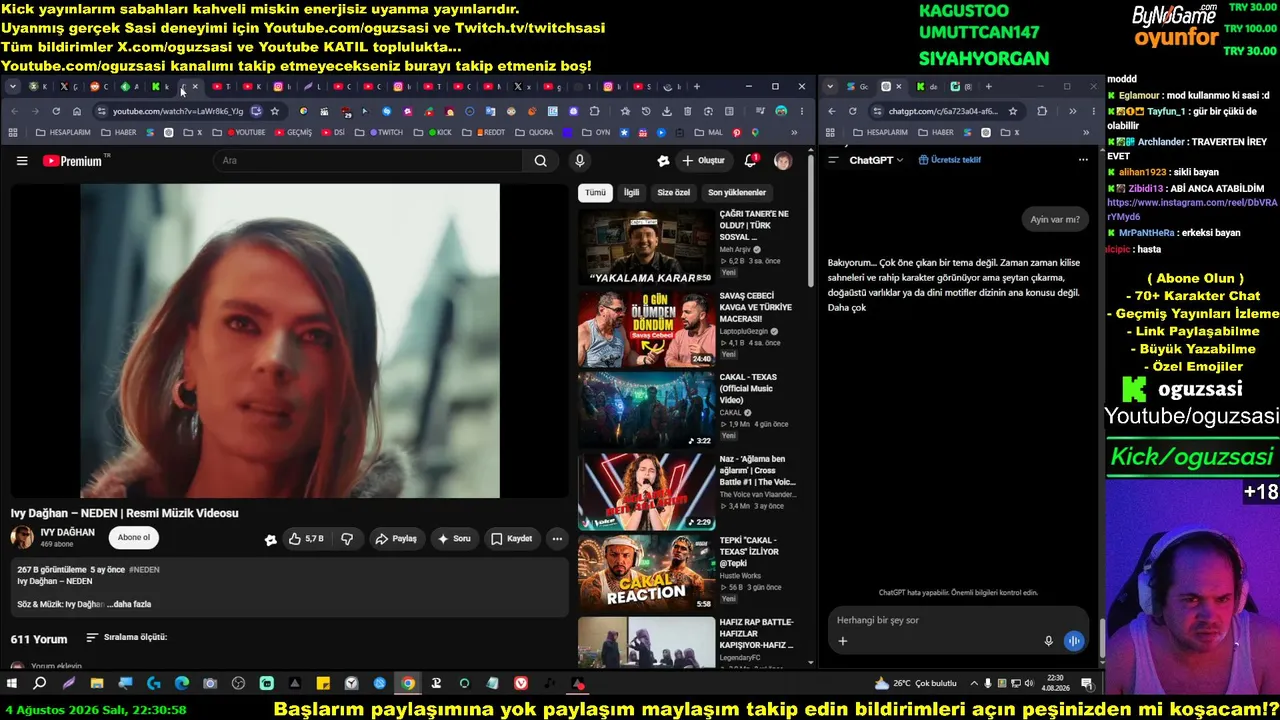Select the İlgili filter chip
Screen dimensions: 1280x720
pos(631,192)
